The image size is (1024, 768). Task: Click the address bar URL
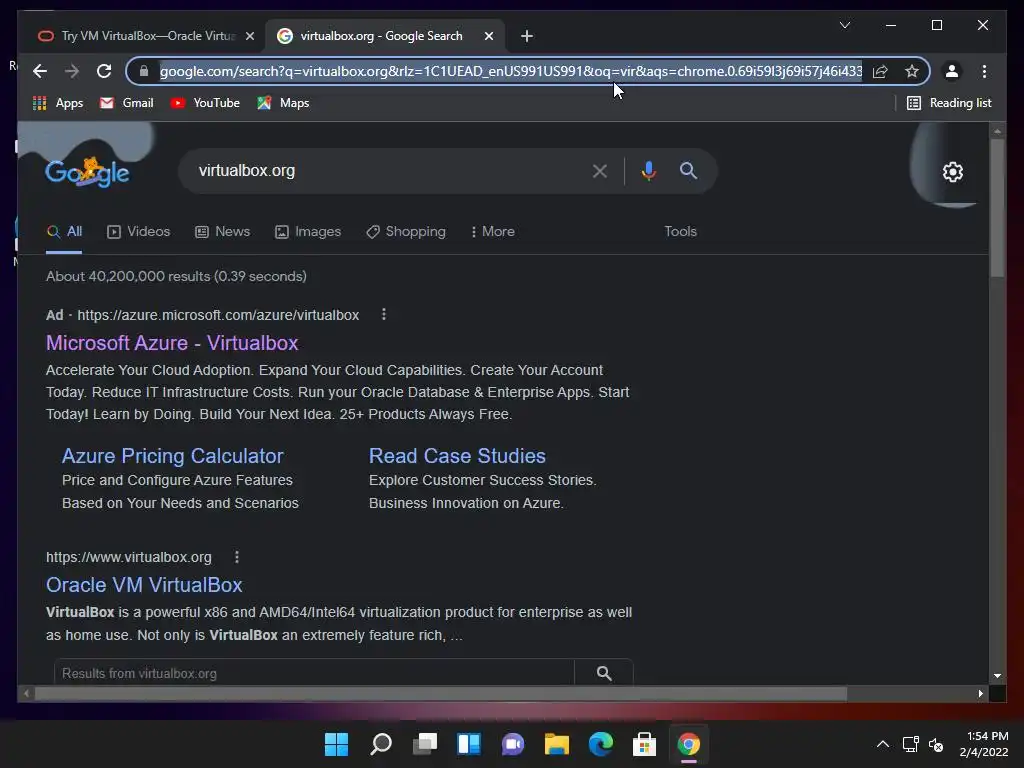tap(510, 71)
